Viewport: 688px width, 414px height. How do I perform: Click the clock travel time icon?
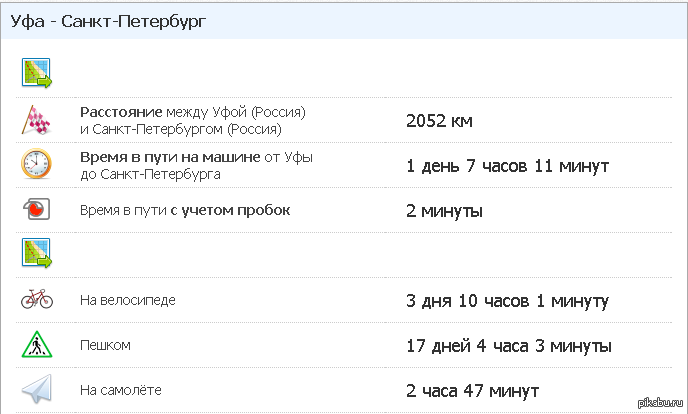coord(36,165)
